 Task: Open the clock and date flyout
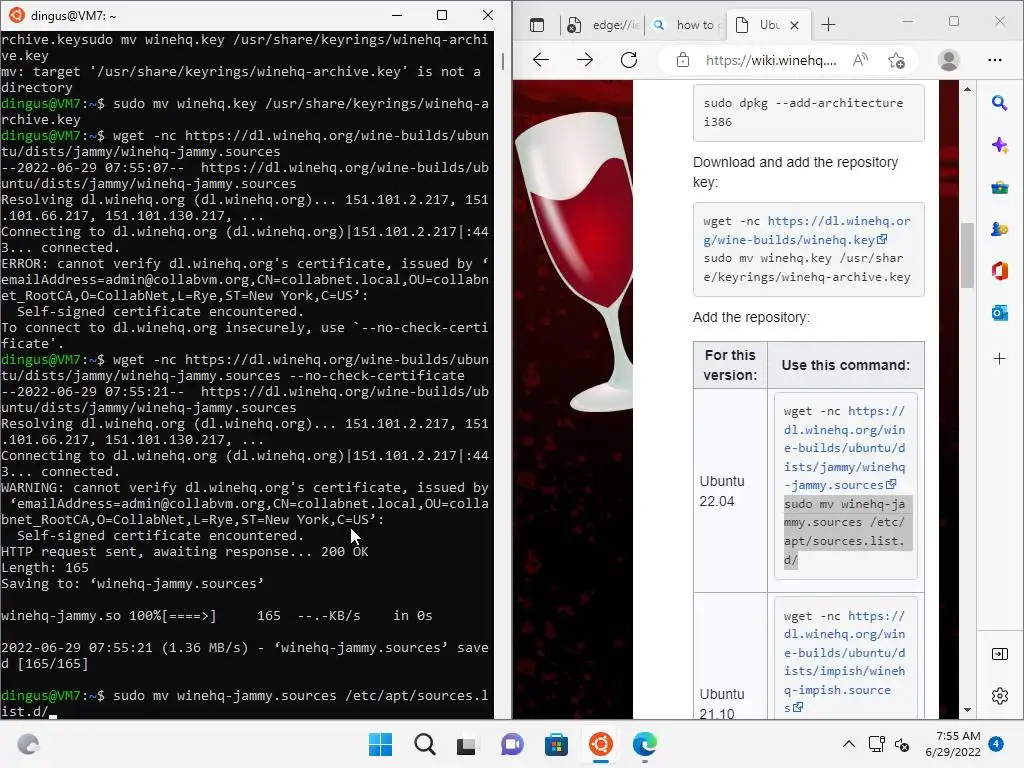coord(953,744)
